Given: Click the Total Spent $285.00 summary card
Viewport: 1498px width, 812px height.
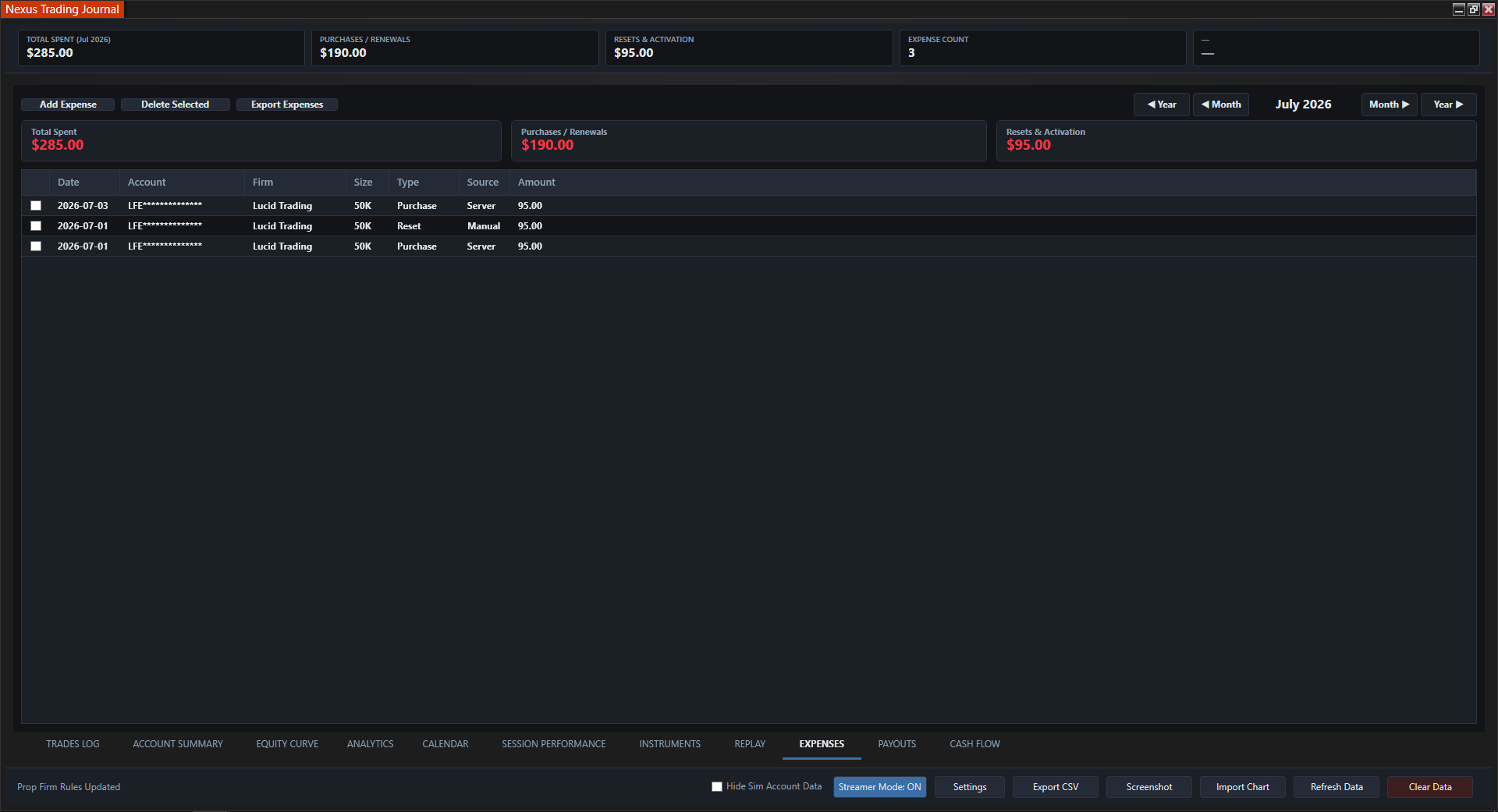Looking at the screenshot, I should tap(261, 140).
